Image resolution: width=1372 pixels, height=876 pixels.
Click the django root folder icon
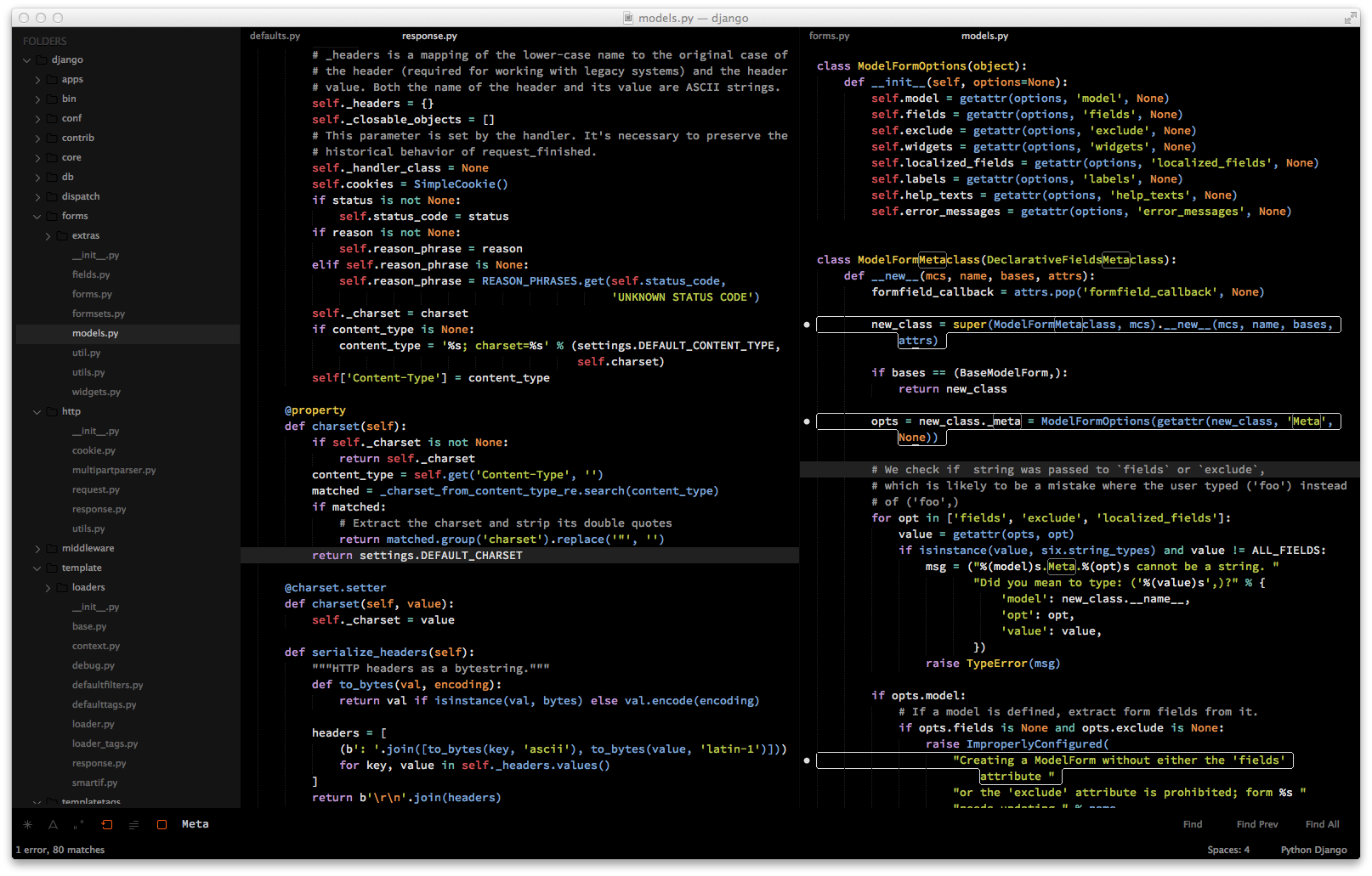pyautogui.click(x=42, y=59)
